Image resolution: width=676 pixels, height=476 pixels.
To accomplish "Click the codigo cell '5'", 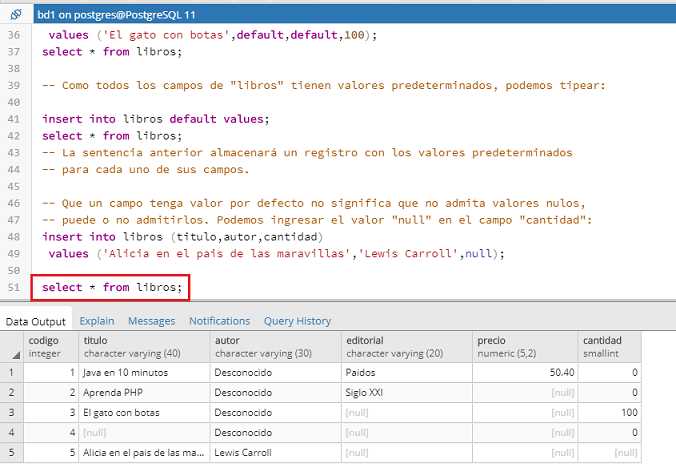I will pos(51,453).
